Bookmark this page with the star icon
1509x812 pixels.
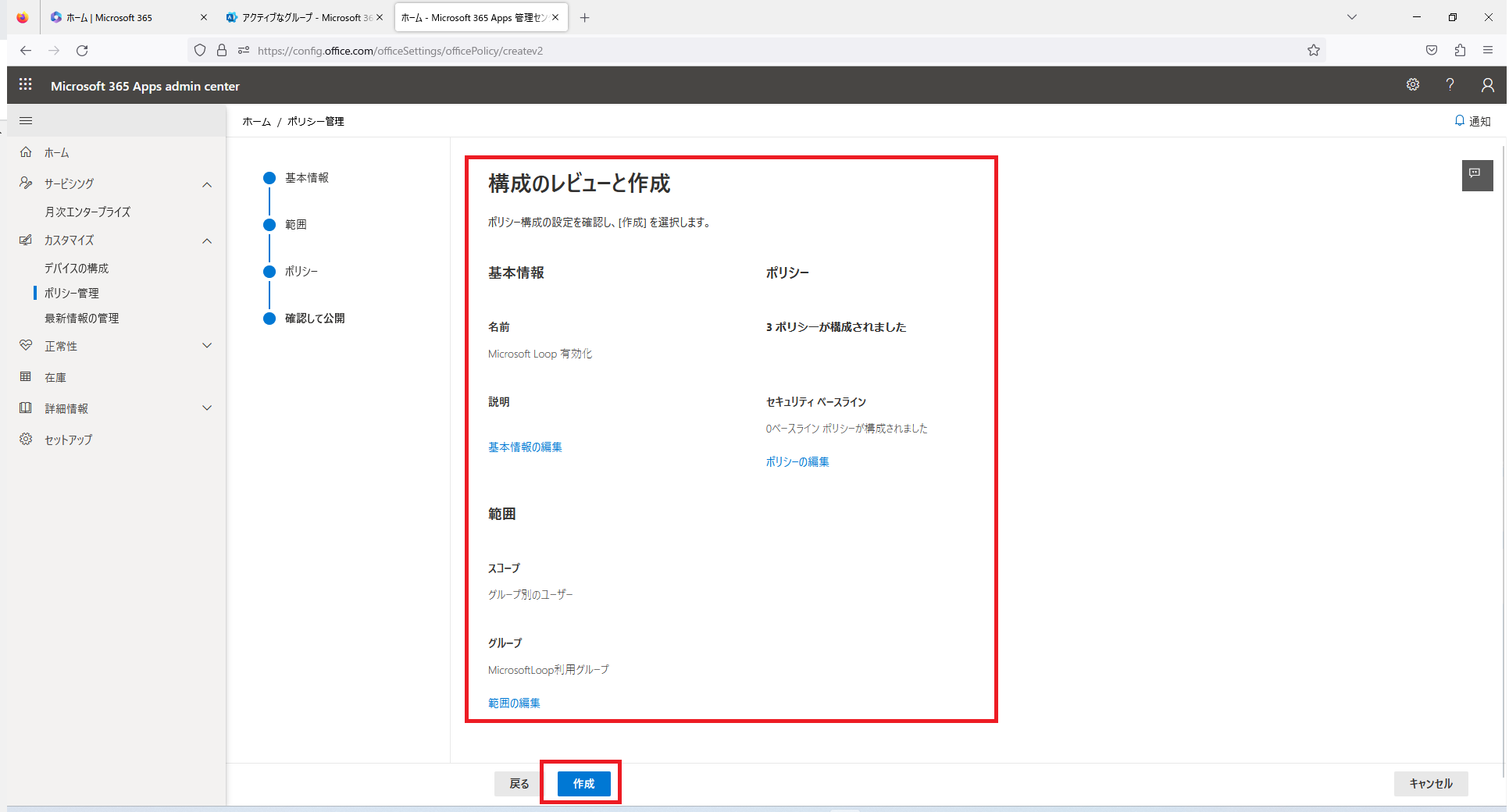pos(1314,50)
